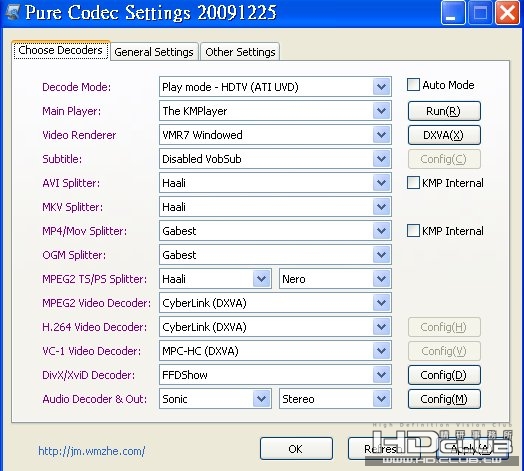The width and height of the screenshot is (524, 471).
Task: Switch to the General Settings tab
Action: tap(154, 52)
